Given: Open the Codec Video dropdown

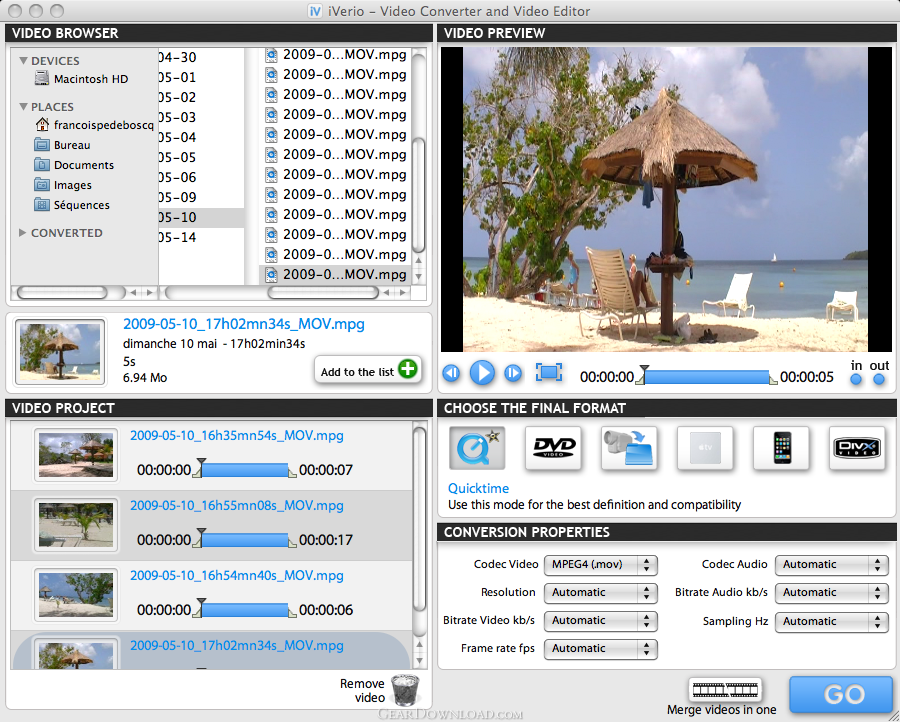Looking at the screenshot, I should pos(600,565).
